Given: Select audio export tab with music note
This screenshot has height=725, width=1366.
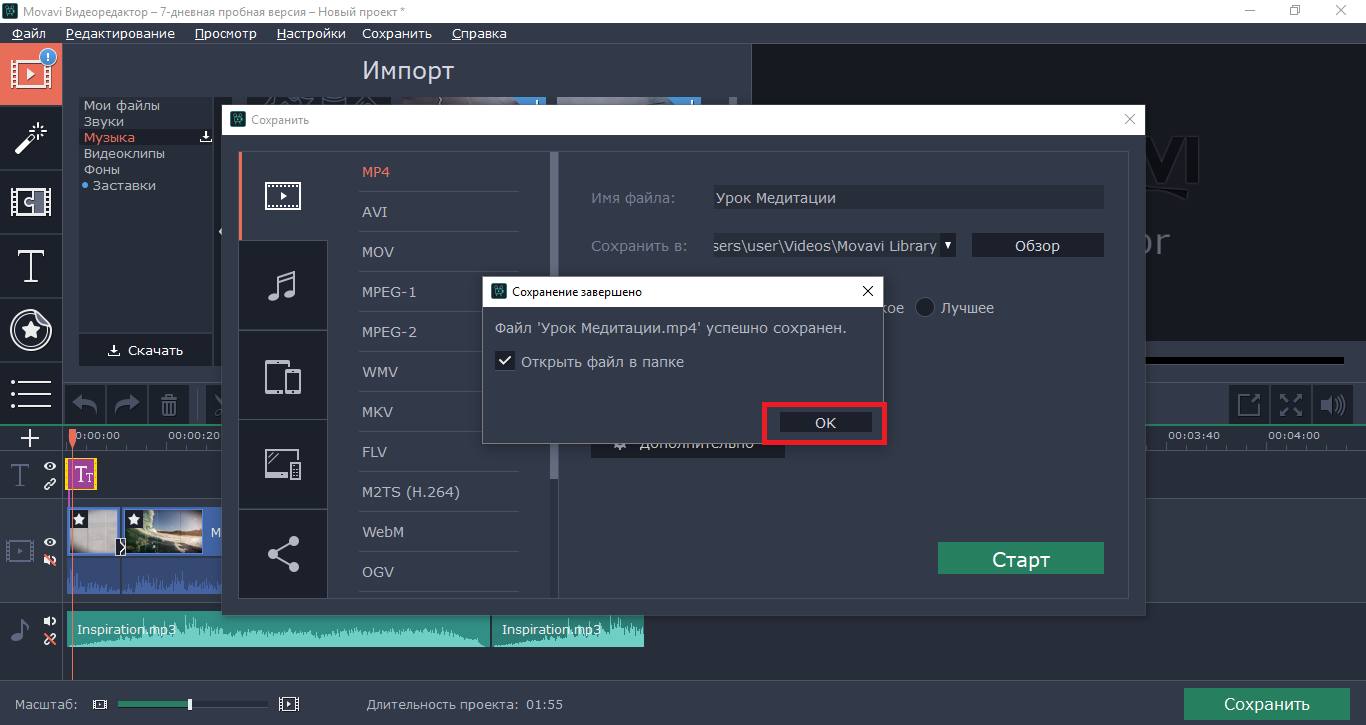Looking at the screenshot, I should [282, 286].
